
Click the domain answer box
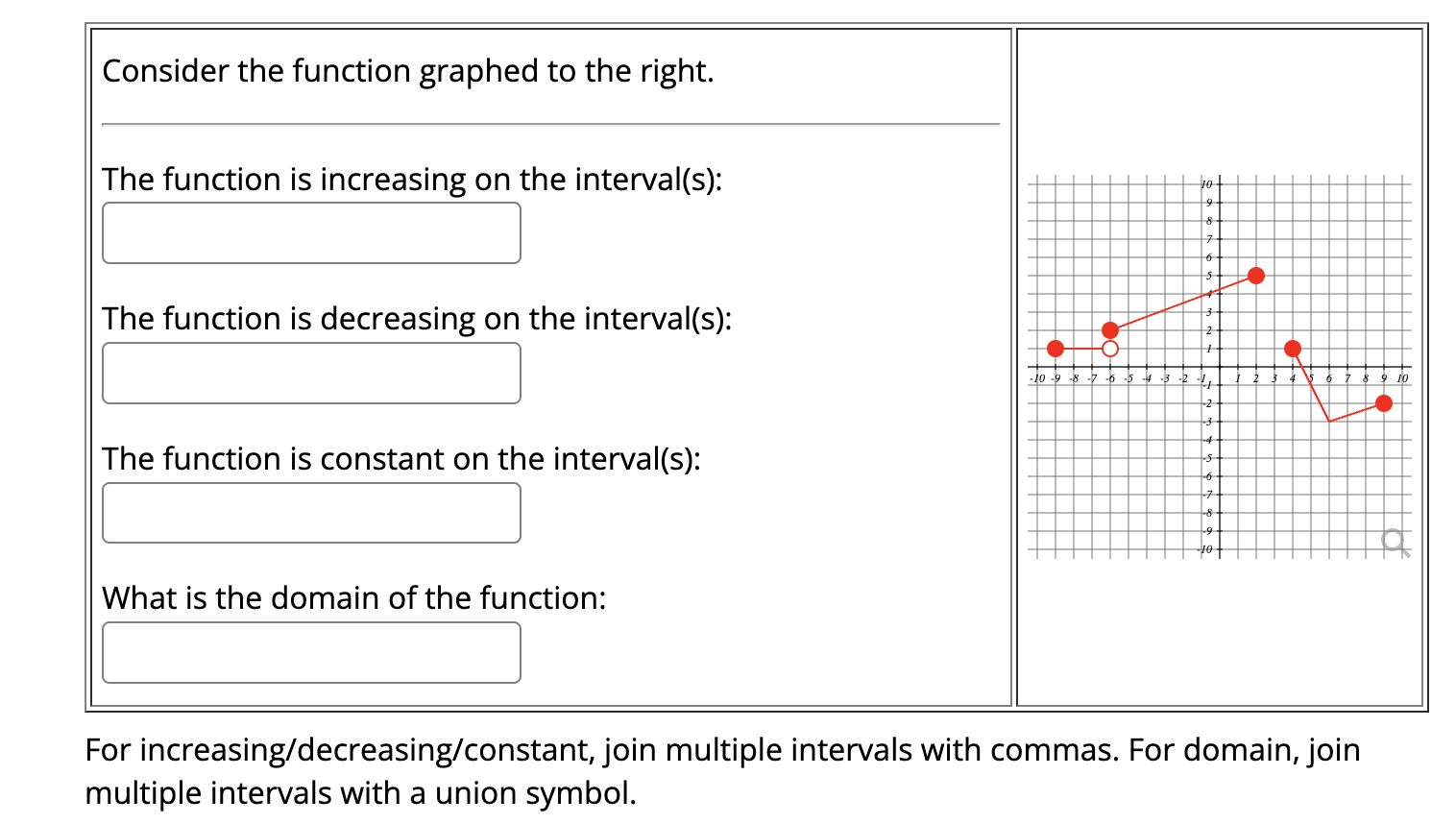311,652
